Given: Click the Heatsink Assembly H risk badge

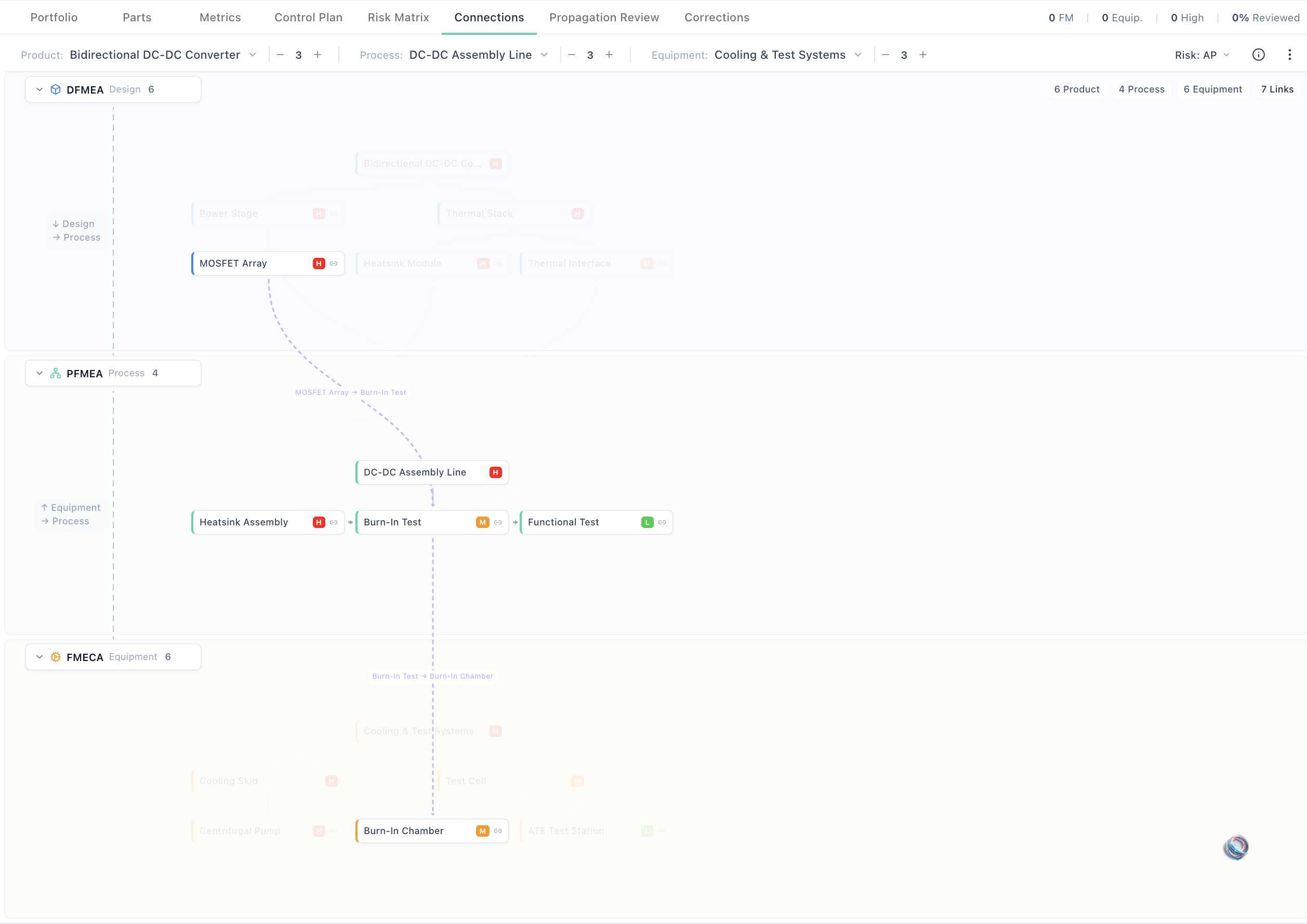Looking at the screenshot, I should tap(319, 522).
